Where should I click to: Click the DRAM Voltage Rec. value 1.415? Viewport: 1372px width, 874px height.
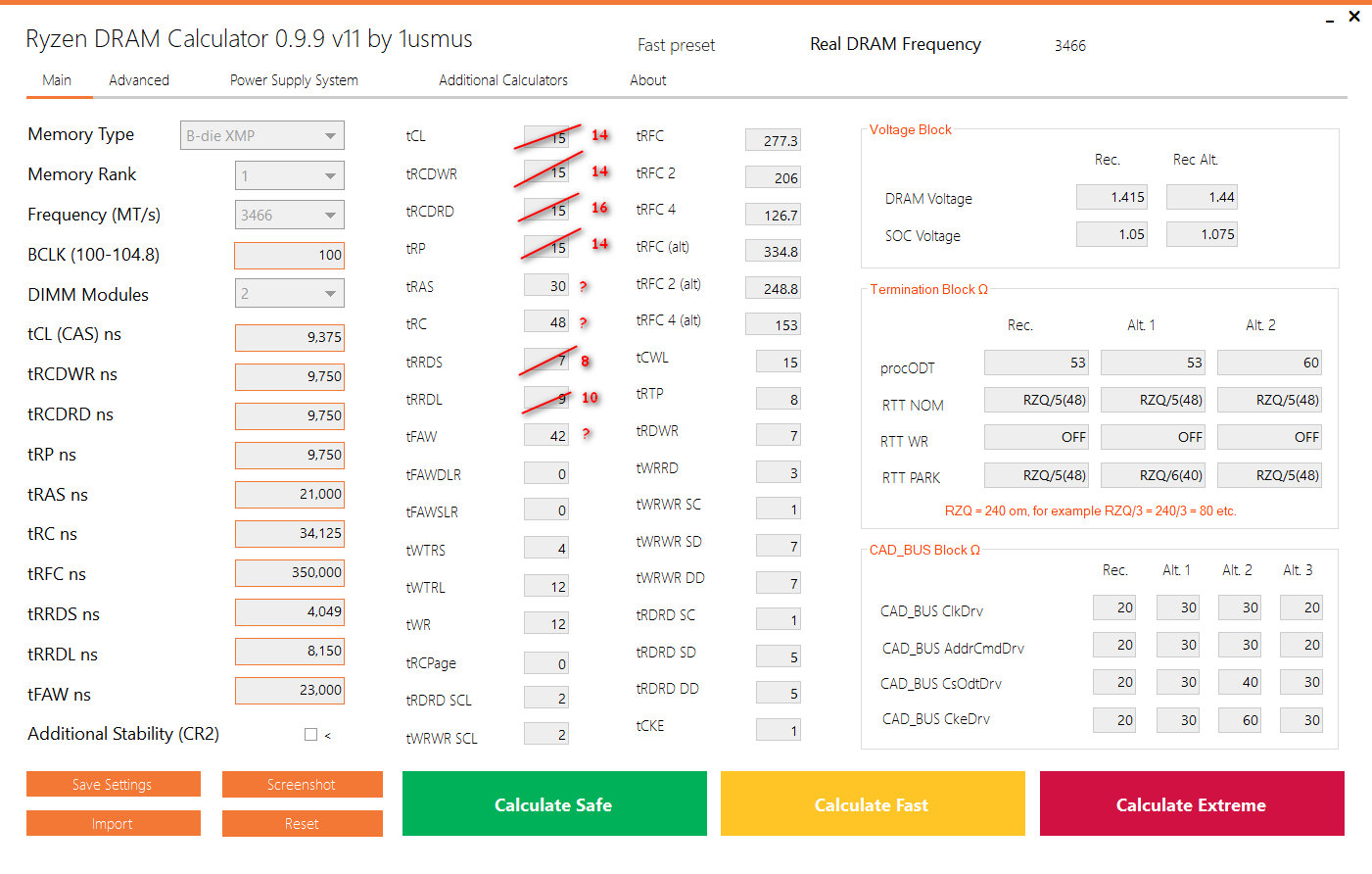tap(1112, 197)
